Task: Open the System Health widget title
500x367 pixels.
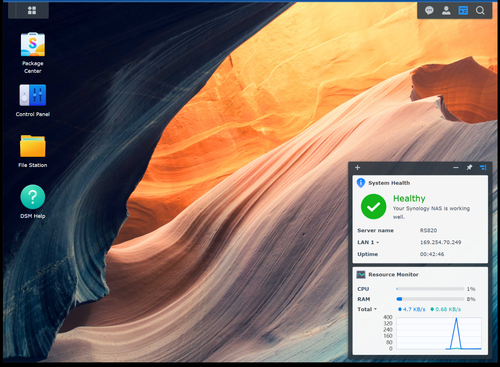Action: [x=389, y=183]
